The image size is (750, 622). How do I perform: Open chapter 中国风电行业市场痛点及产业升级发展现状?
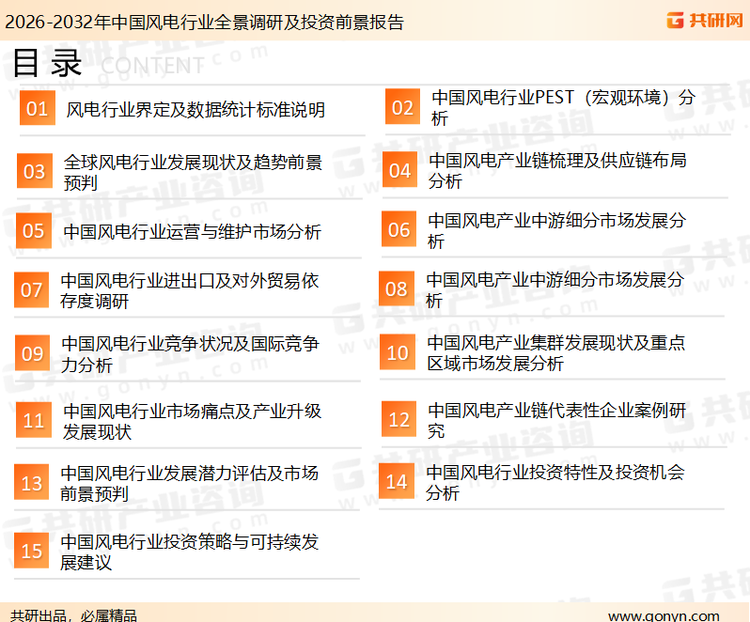[x=192, y=421]
